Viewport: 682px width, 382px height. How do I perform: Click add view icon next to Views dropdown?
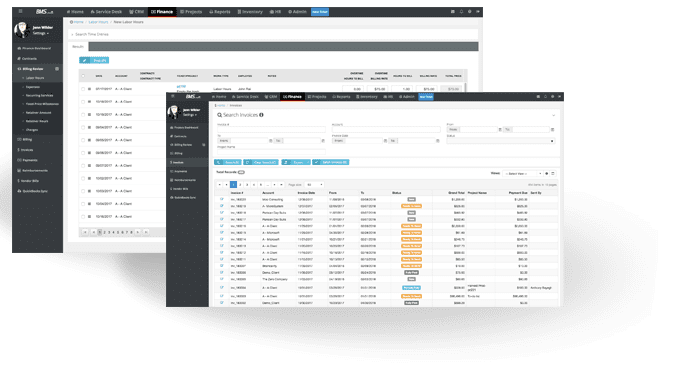[x=547, y=174]
